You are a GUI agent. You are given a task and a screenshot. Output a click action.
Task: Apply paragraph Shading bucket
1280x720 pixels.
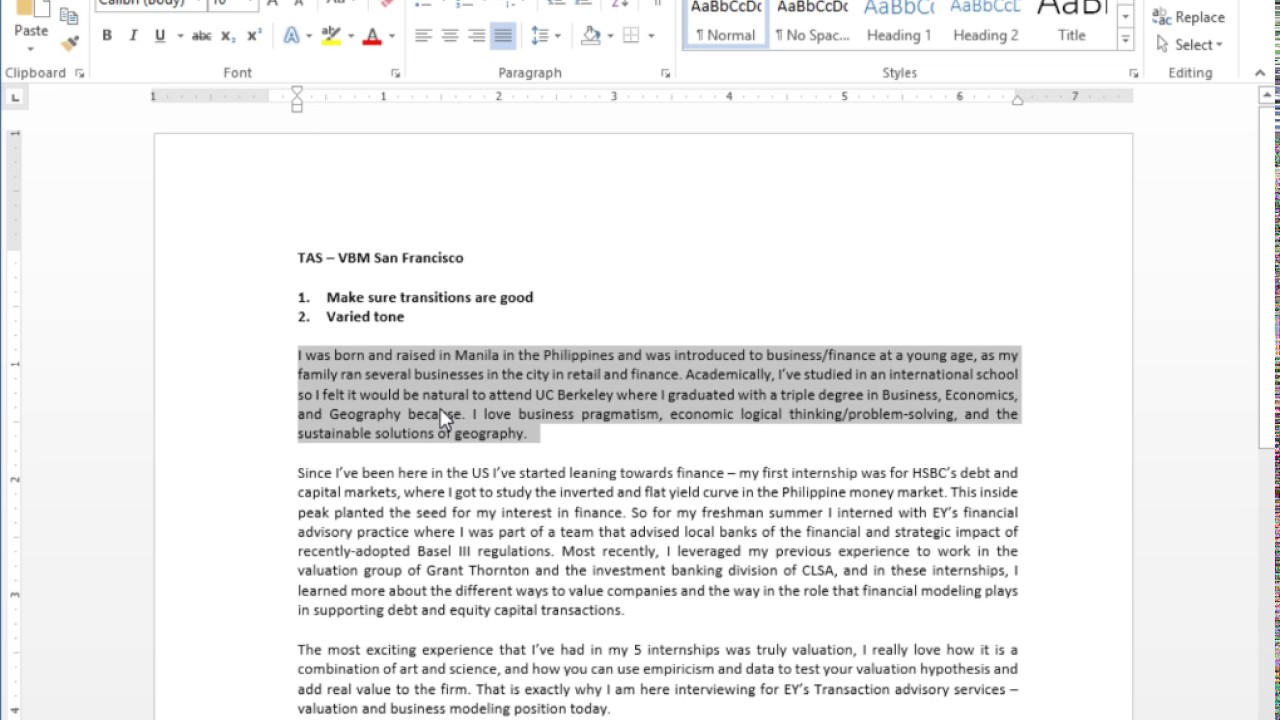pyautogui.click(x=590, y=36)
